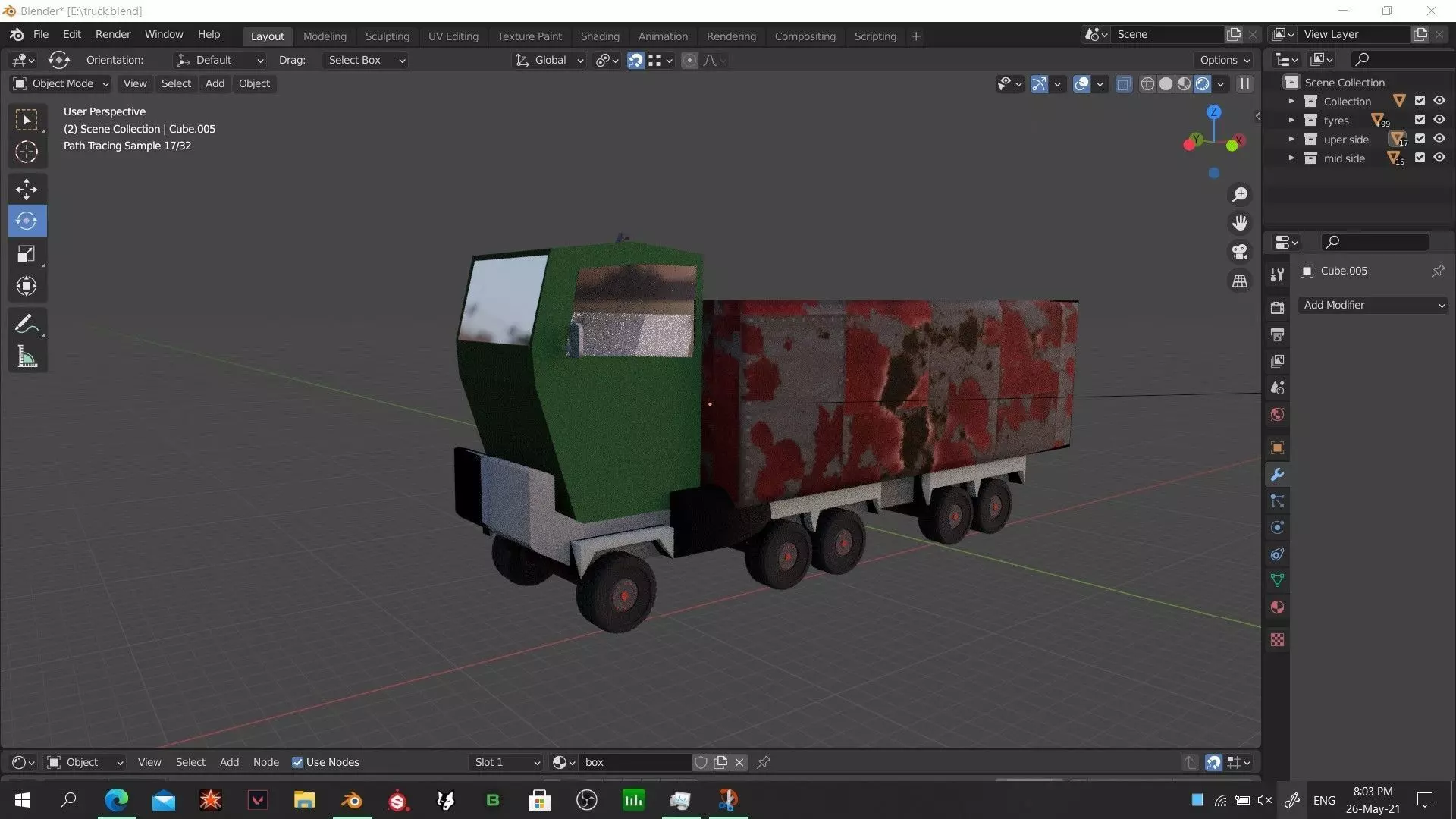
Task: Open the Slot 1 material slot dropdown
Action: pyautogui.click(x=507, y=762)
